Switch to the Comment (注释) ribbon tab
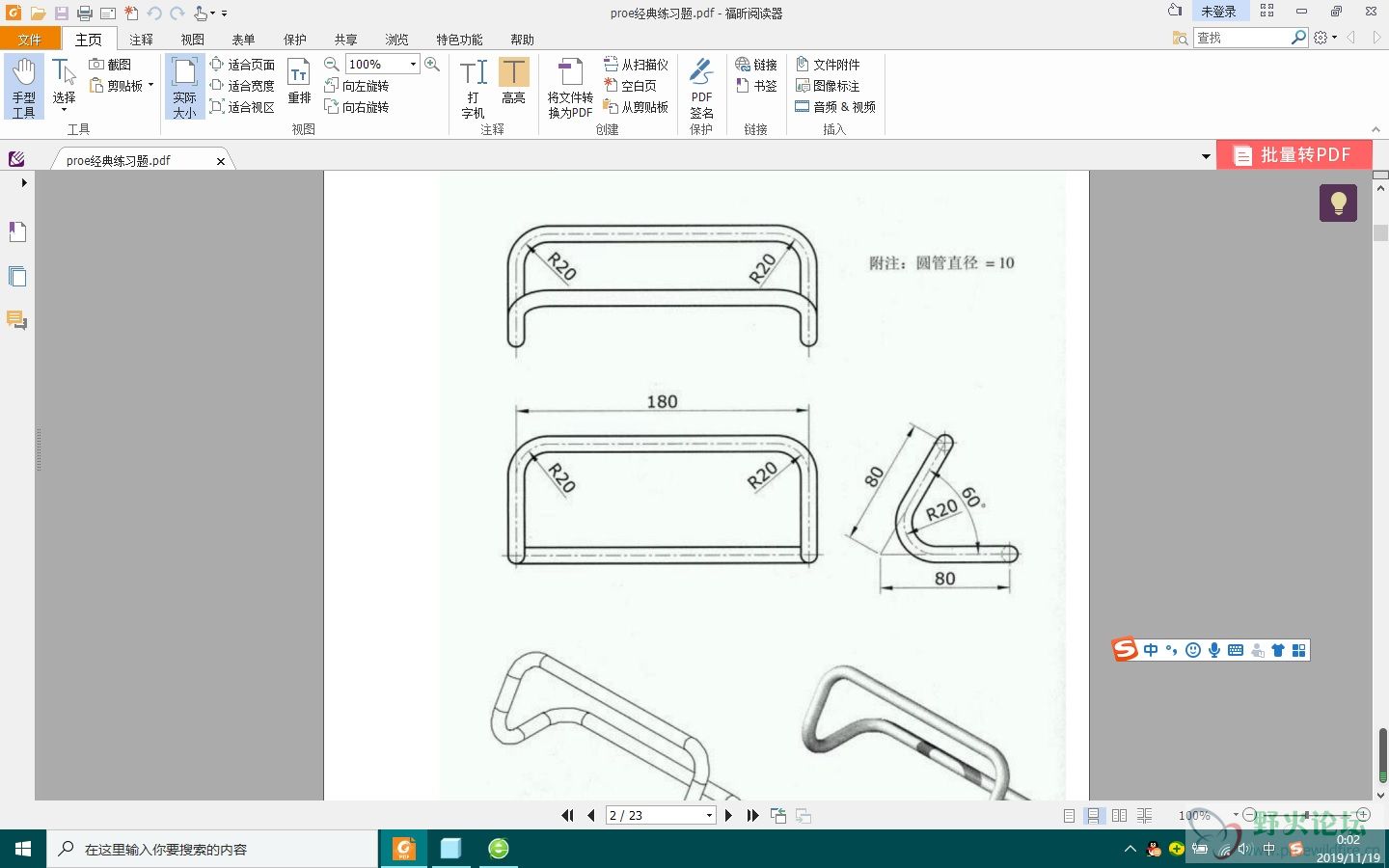1389x868 pixels. [x=142, y=40]
